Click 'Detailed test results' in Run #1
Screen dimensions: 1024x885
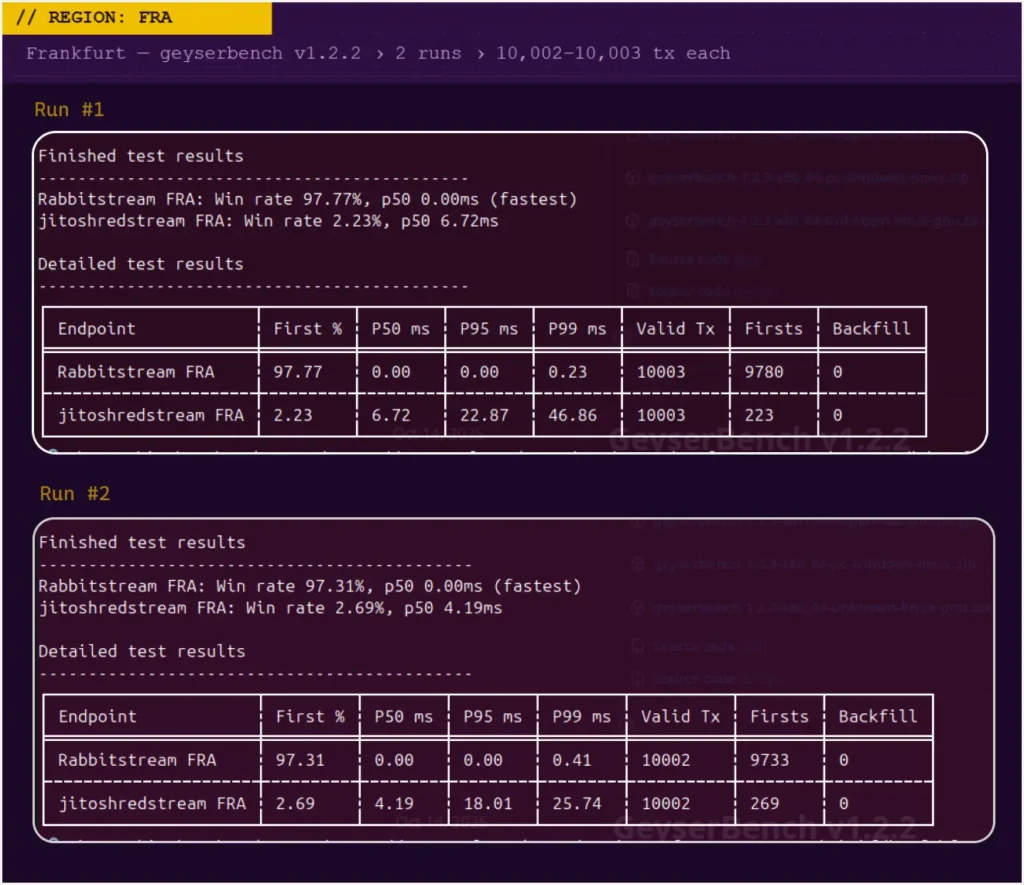tap(140, 264)
